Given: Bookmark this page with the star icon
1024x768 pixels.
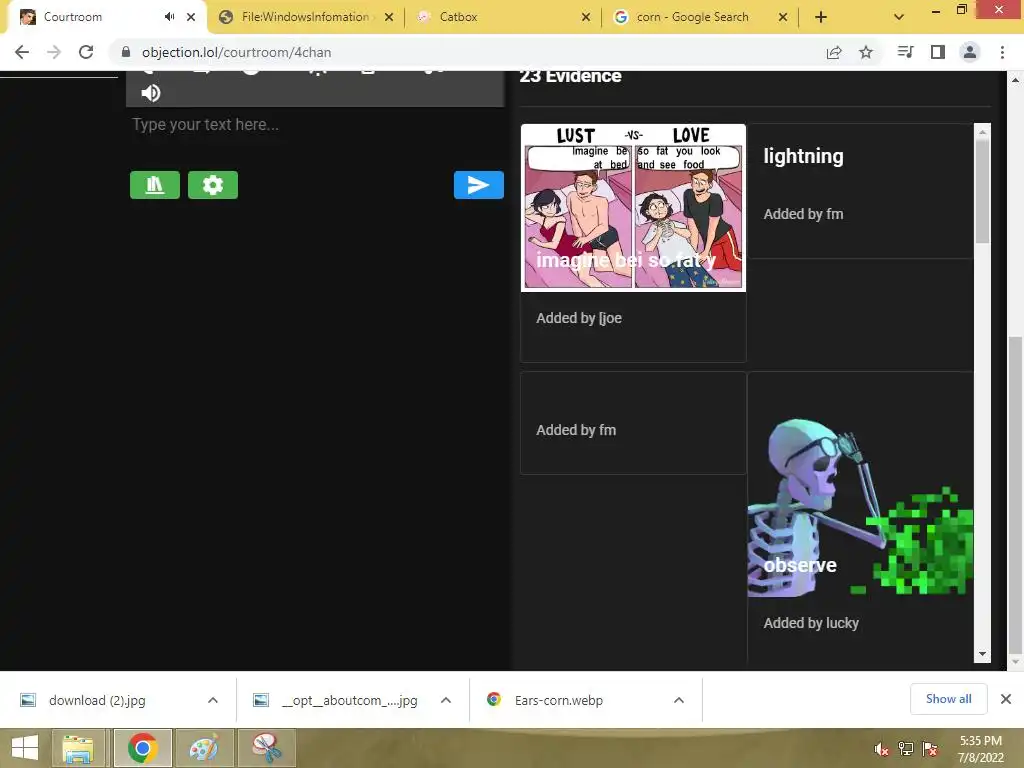Looking at the screenshot, I should pos(866,52).
